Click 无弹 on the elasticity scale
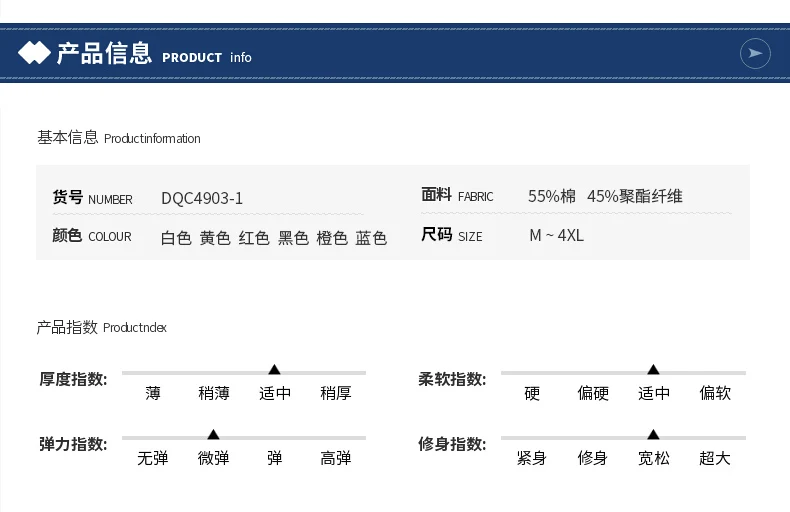The width and height of the screenshot is (790, 512). (153, 458)
